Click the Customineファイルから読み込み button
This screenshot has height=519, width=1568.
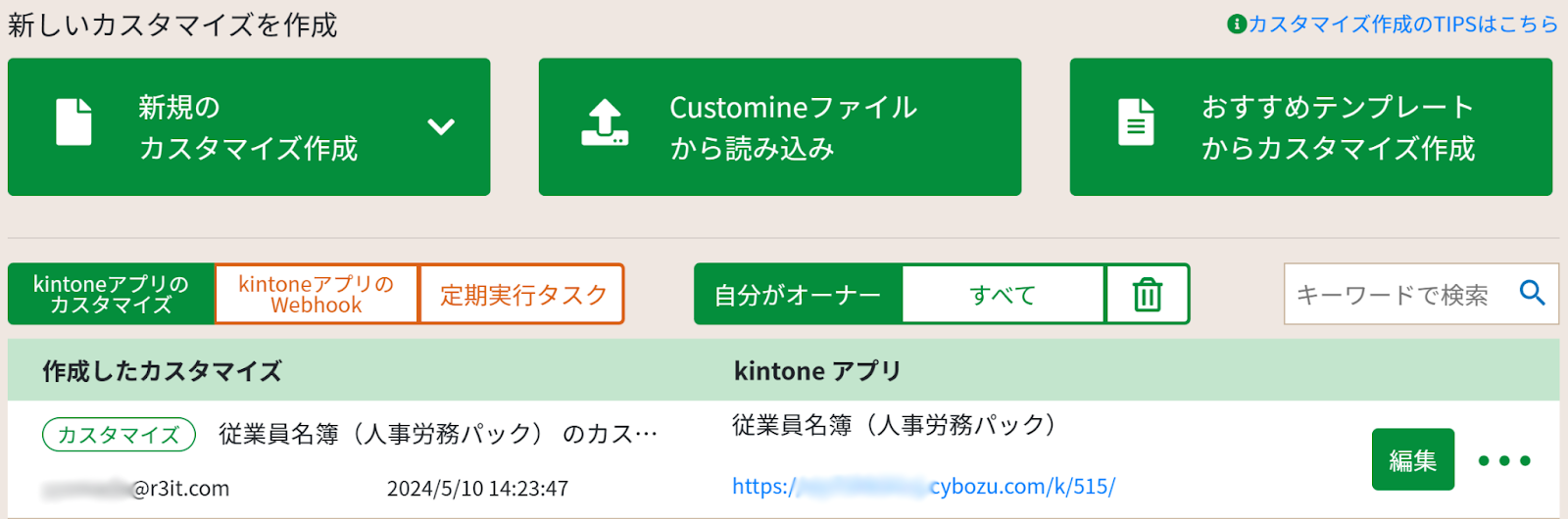click(x=780, y=127)
